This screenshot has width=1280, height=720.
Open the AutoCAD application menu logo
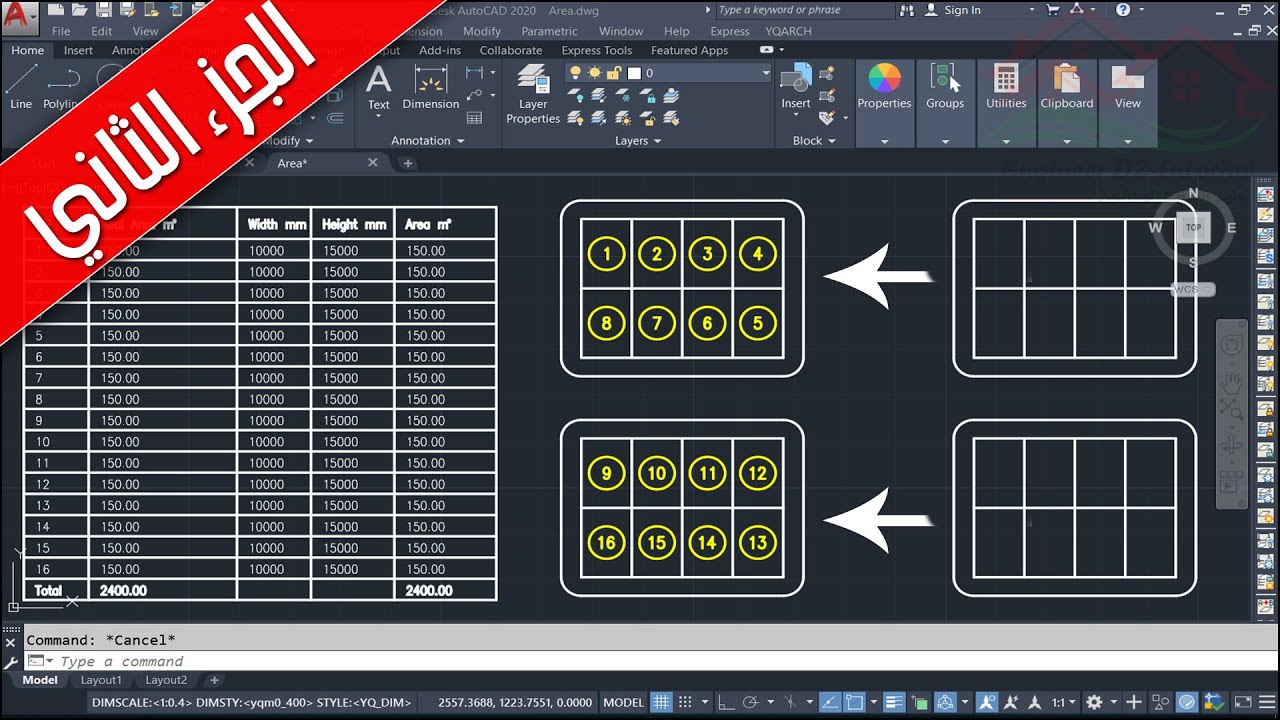19,17
